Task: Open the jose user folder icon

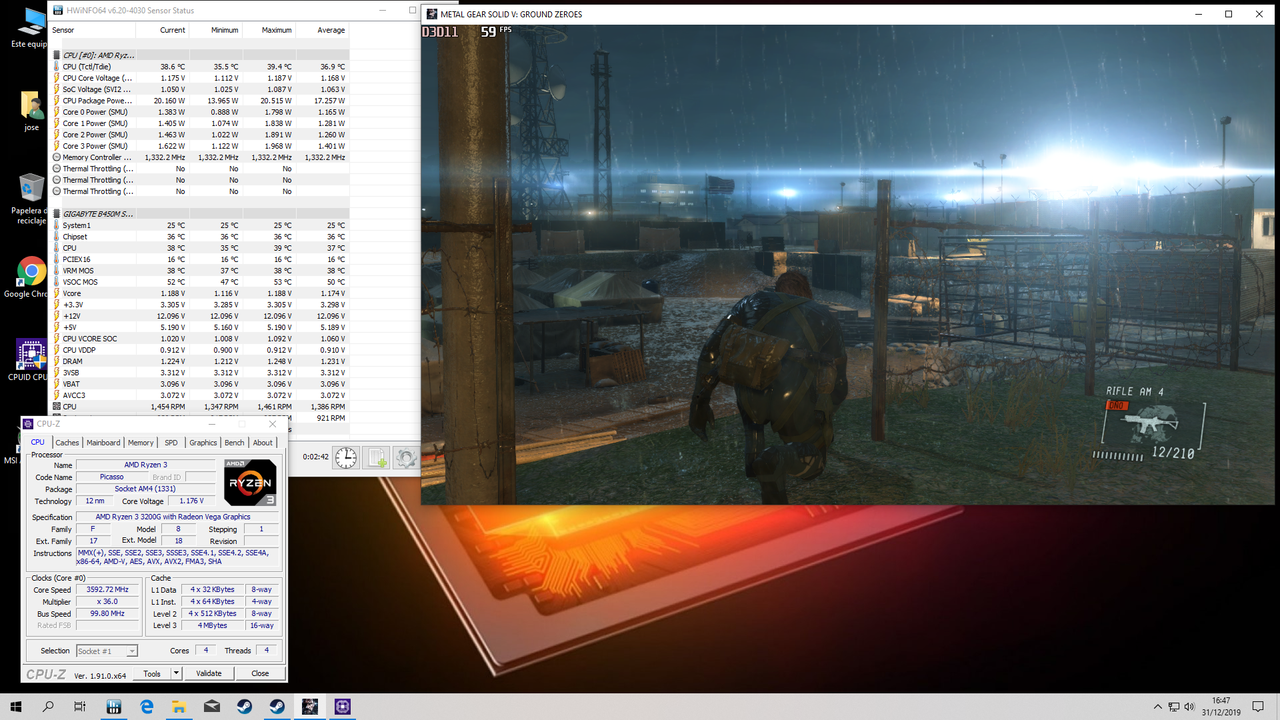Action: pos(31,110)
